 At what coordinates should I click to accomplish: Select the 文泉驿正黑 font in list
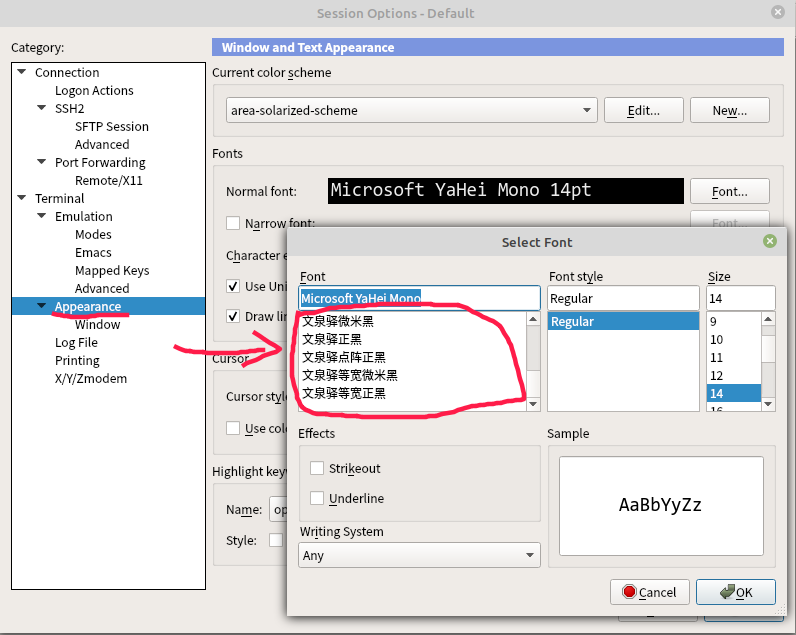point(332,340)
